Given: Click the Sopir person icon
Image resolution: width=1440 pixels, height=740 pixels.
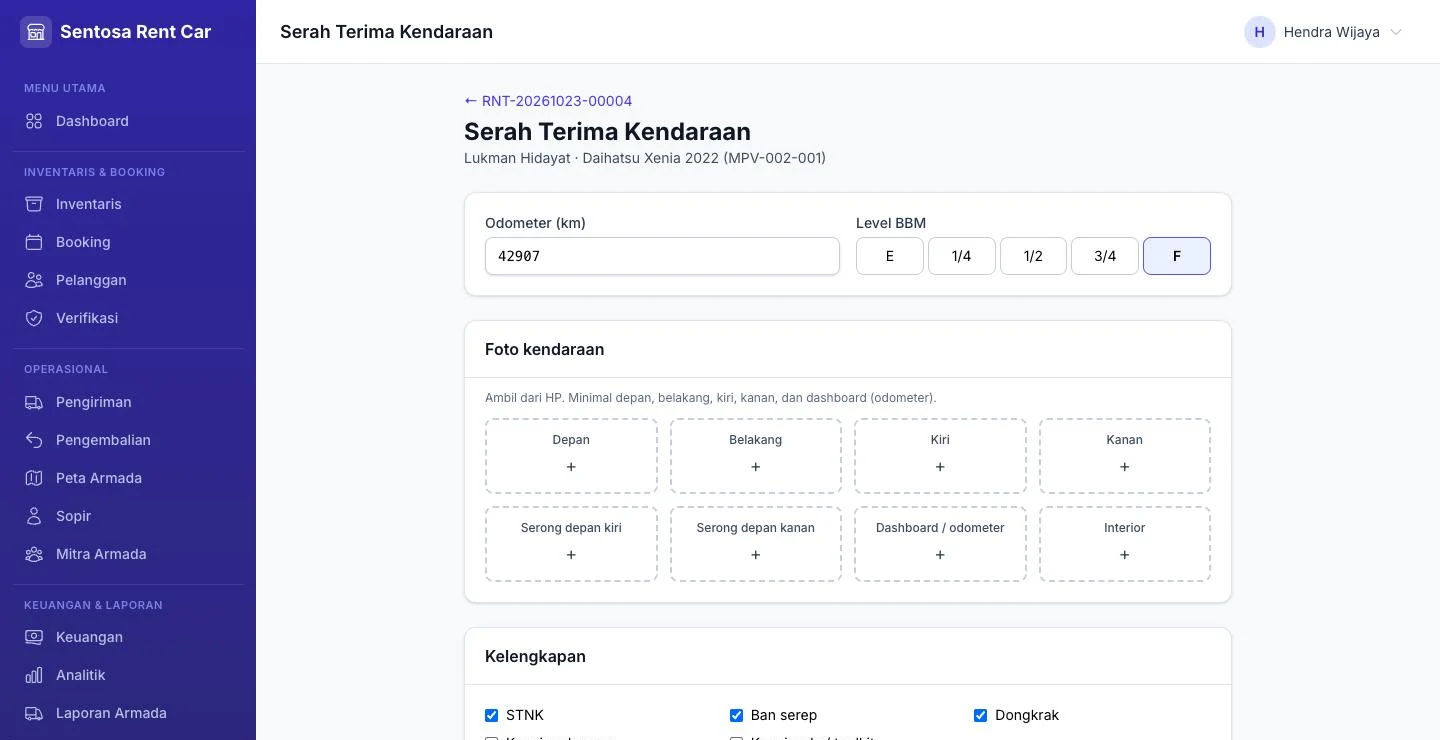Looking at the screenshot, I should (x=34, y=516).
